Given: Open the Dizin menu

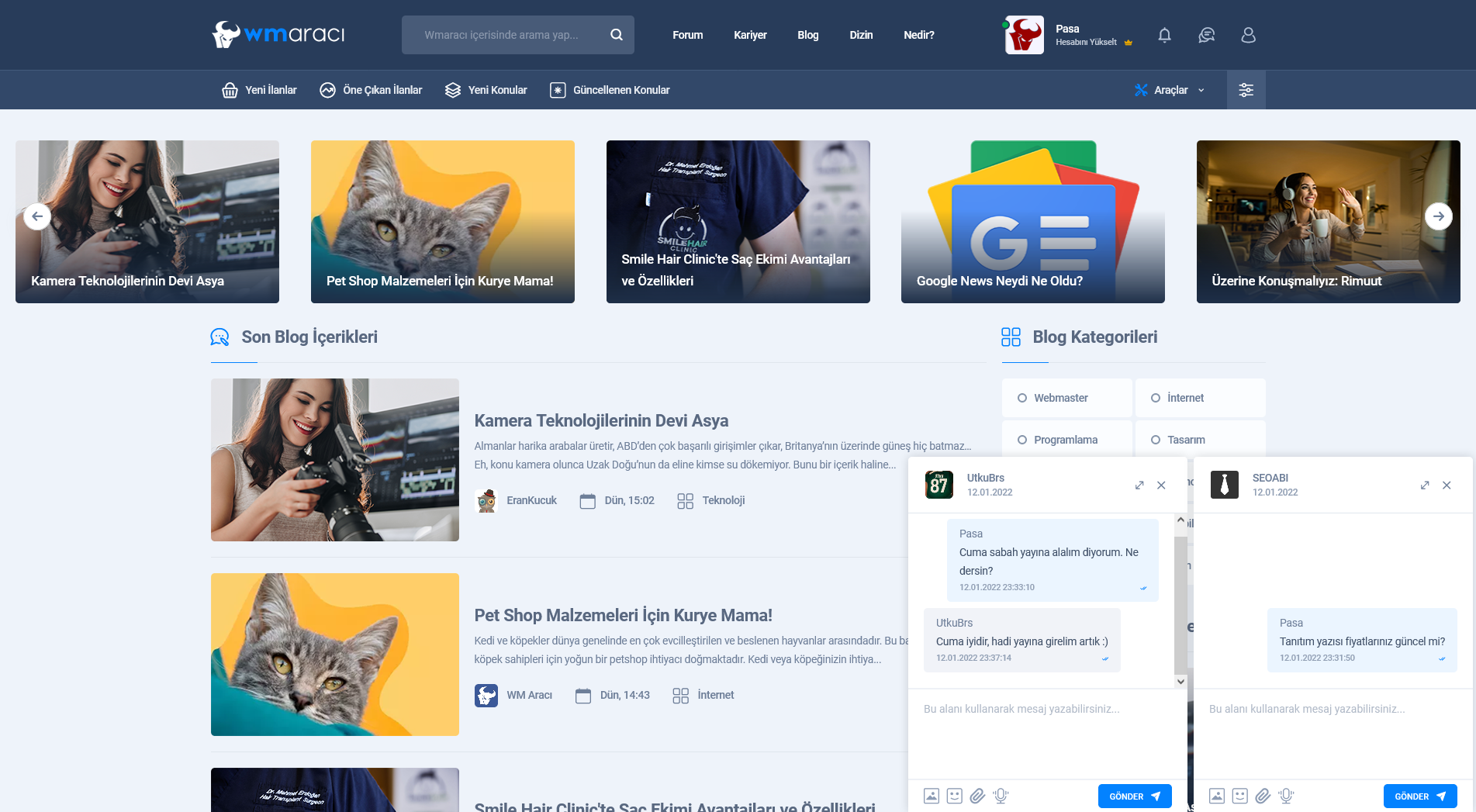Looking at the screenshot, I should pos(861,35).
